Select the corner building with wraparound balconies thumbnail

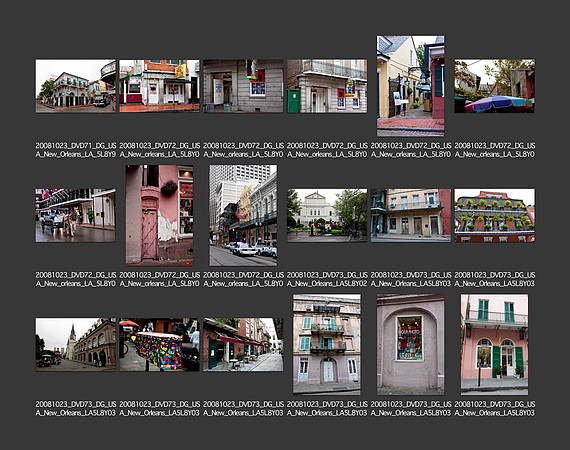click(76, 86)
